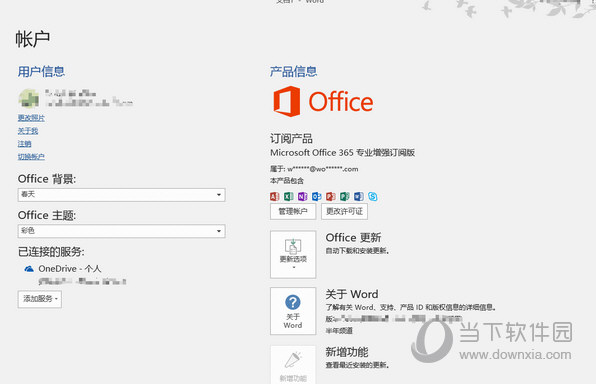Click the Publisher icon in the product list
Viewport: 596px width, 384px height.
[x=345, y=196]
